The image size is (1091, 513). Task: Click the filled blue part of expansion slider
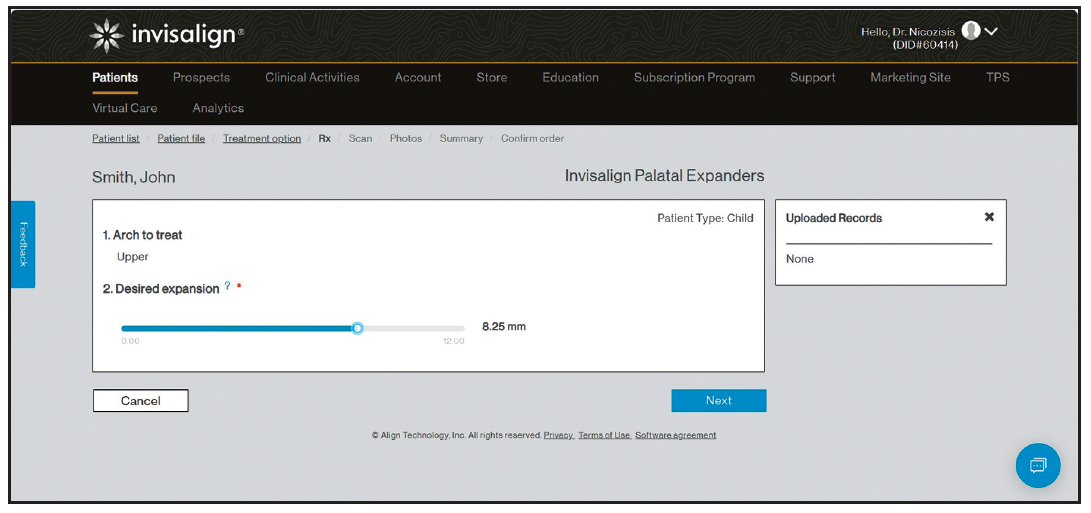coord(237,328)
